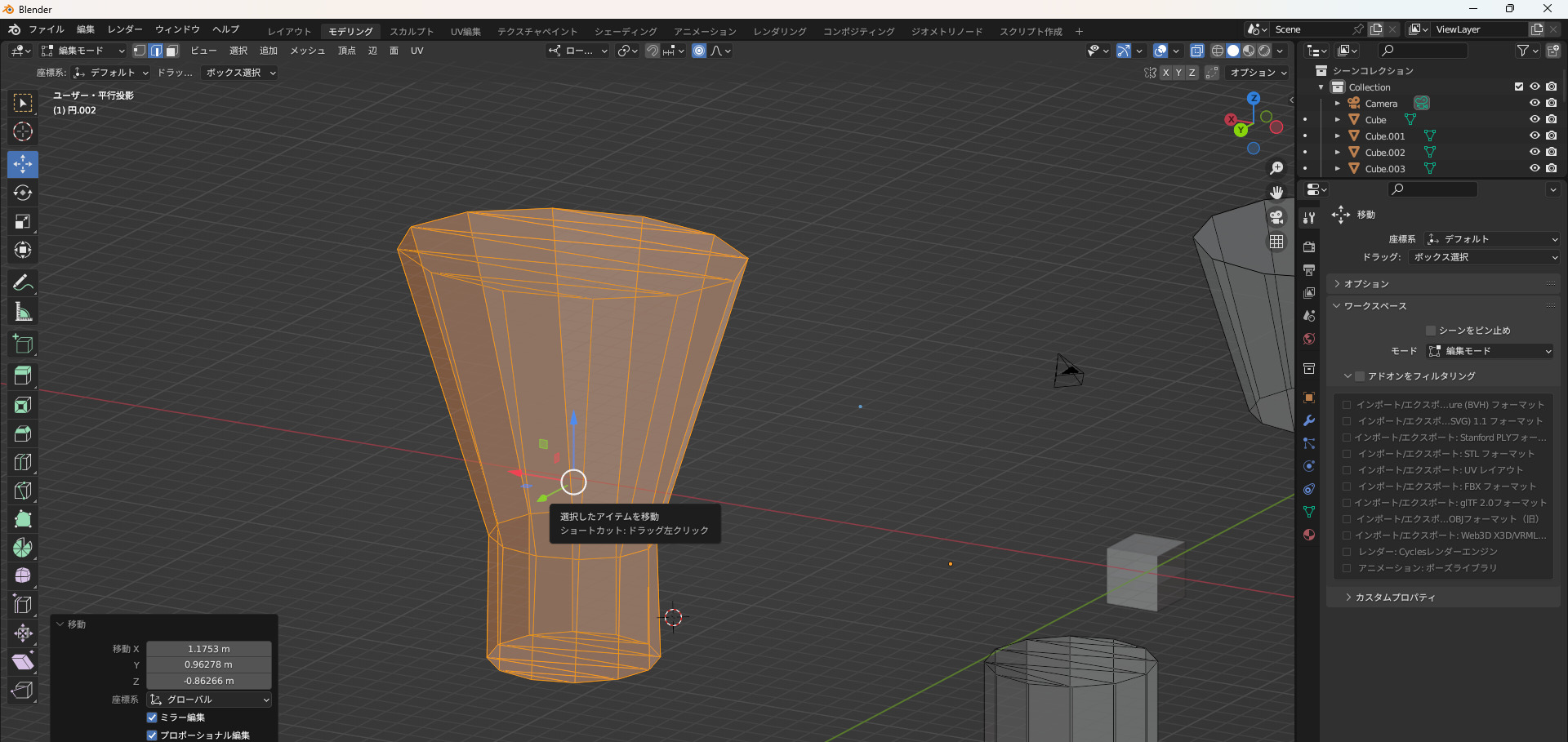Toggle camera view with camera icon

1276,217
